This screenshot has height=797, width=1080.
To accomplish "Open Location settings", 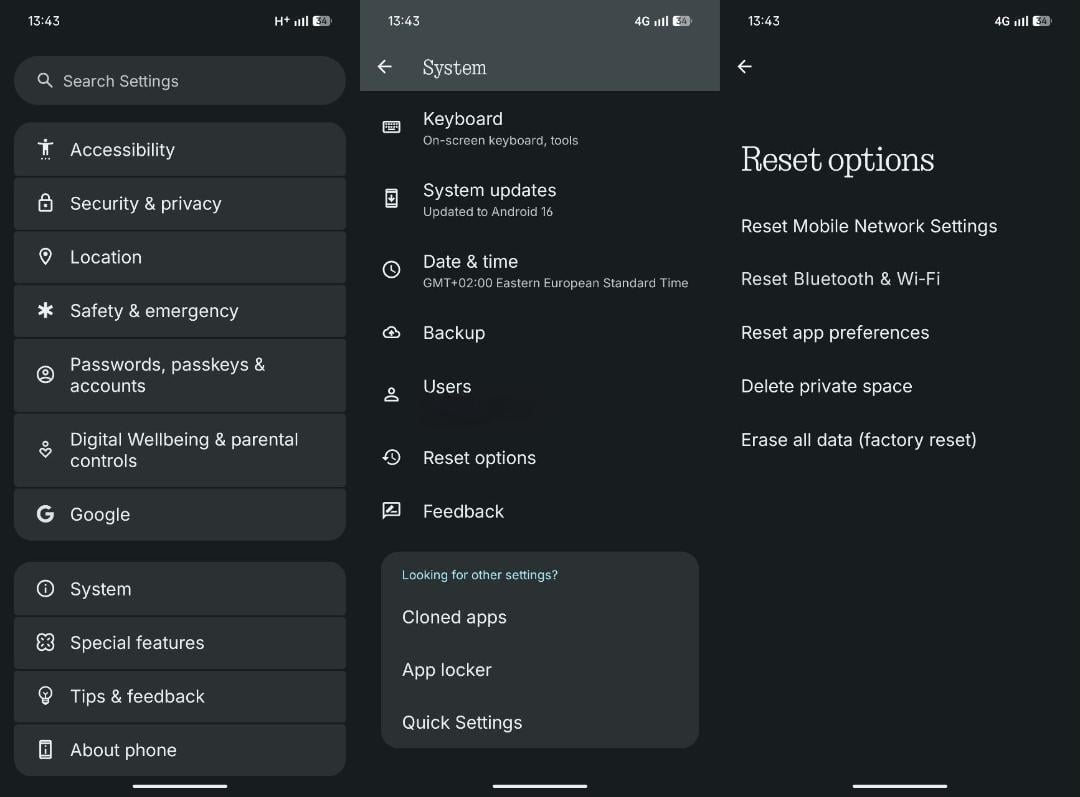I will 180,257.
